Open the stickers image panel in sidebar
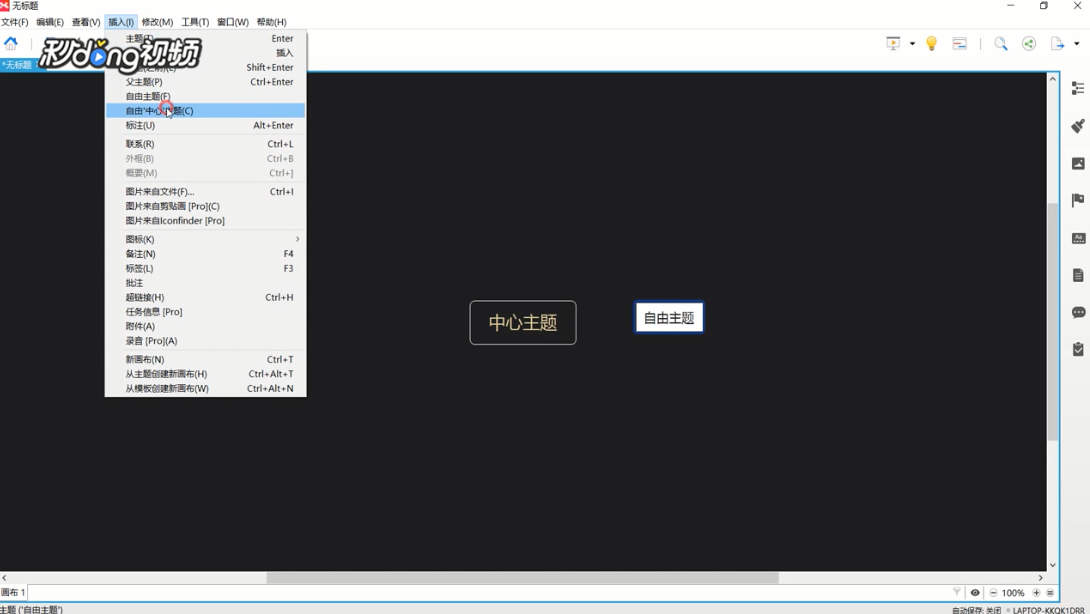1090x614 pixels. click(x=1077, y=162)
